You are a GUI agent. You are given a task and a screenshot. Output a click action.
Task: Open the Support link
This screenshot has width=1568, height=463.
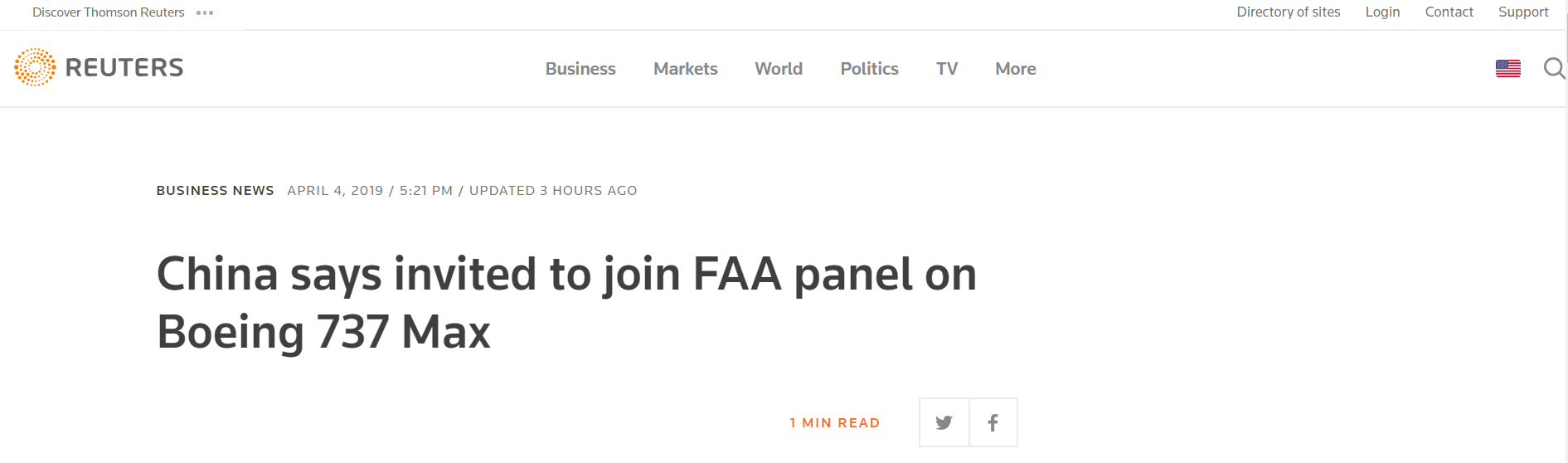pyautogui.click(x=1523, y=12)
